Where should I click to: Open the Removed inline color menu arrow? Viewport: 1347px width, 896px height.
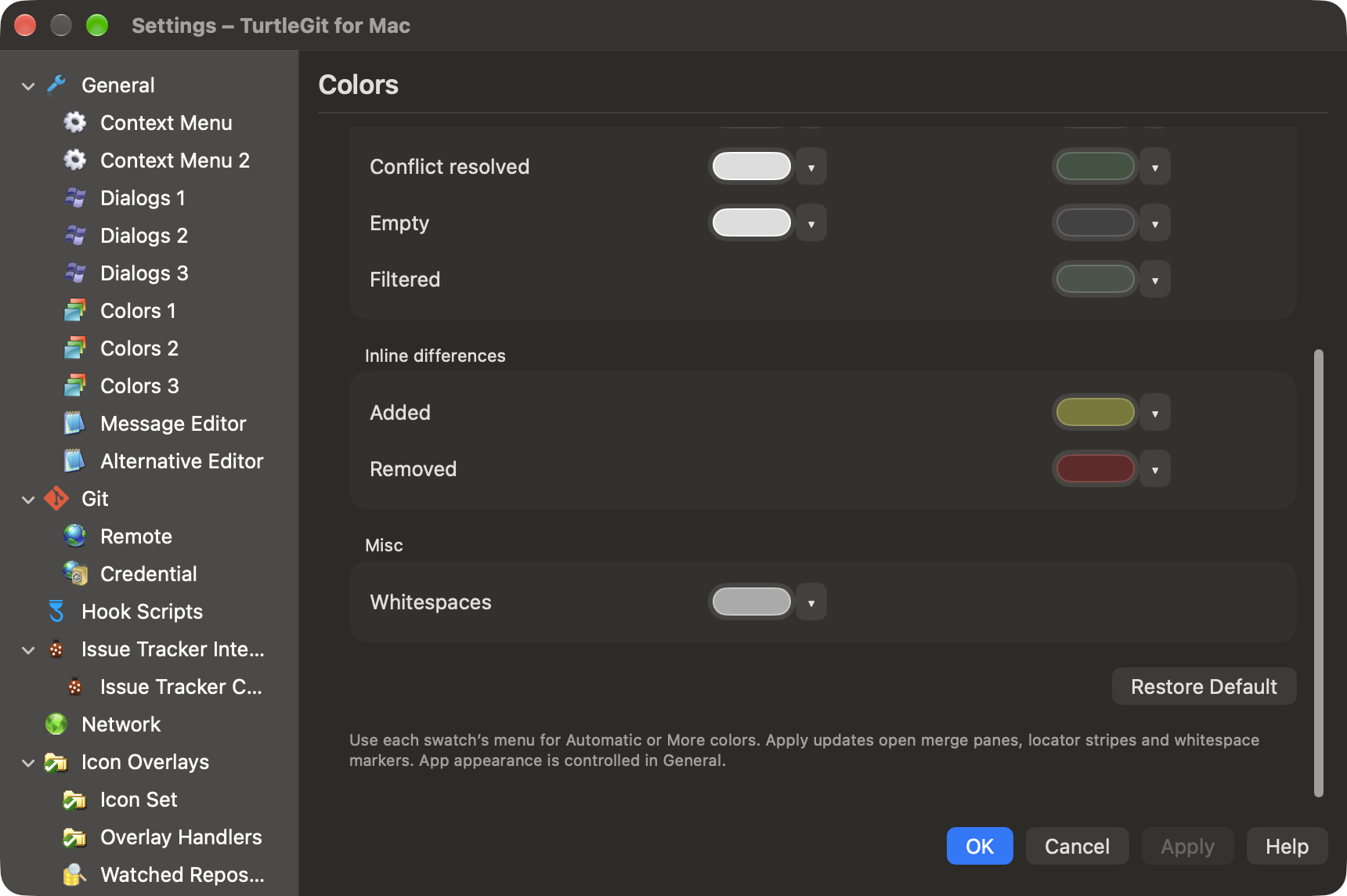pos(1155,469)
